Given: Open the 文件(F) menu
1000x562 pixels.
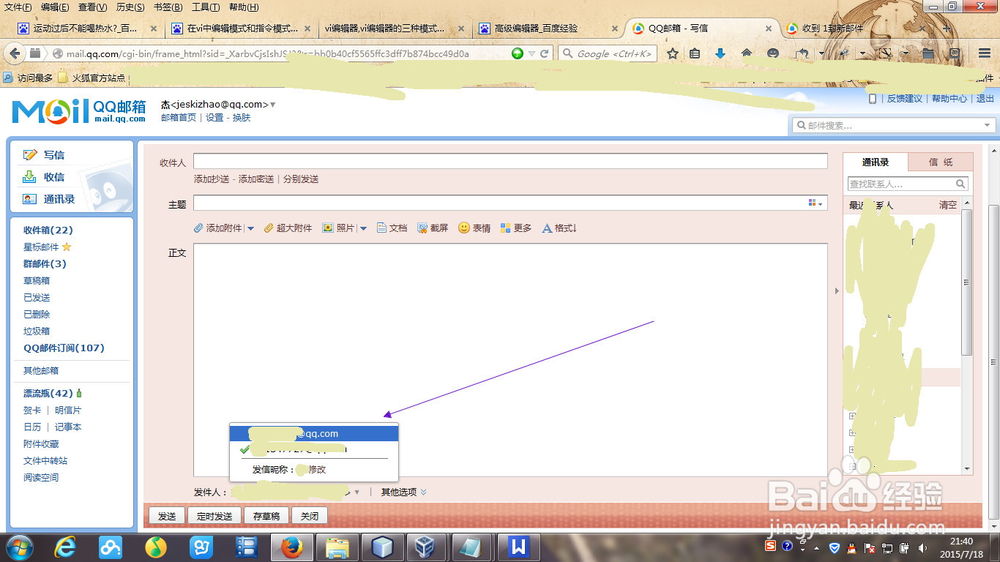Looking at the screenshot, I should pyautogui.click(x=18, y=7).
